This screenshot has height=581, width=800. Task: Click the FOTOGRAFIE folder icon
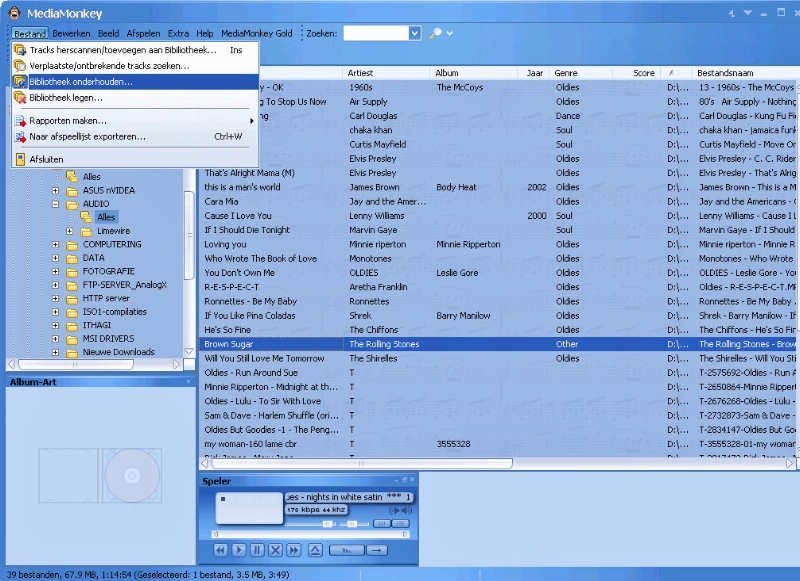tap(72, 271)
